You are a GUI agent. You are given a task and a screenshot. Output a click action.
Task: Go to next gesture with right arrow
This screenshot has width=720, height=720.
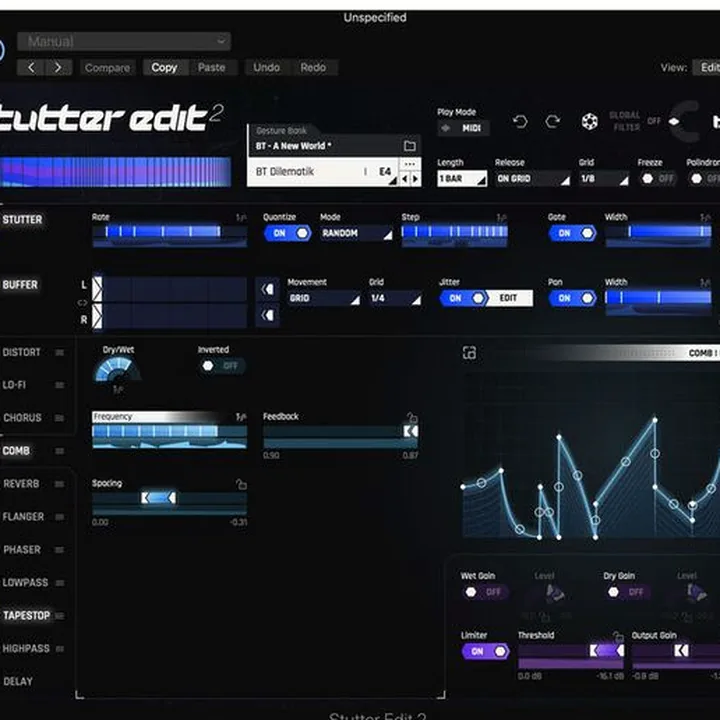click(415, 179)
